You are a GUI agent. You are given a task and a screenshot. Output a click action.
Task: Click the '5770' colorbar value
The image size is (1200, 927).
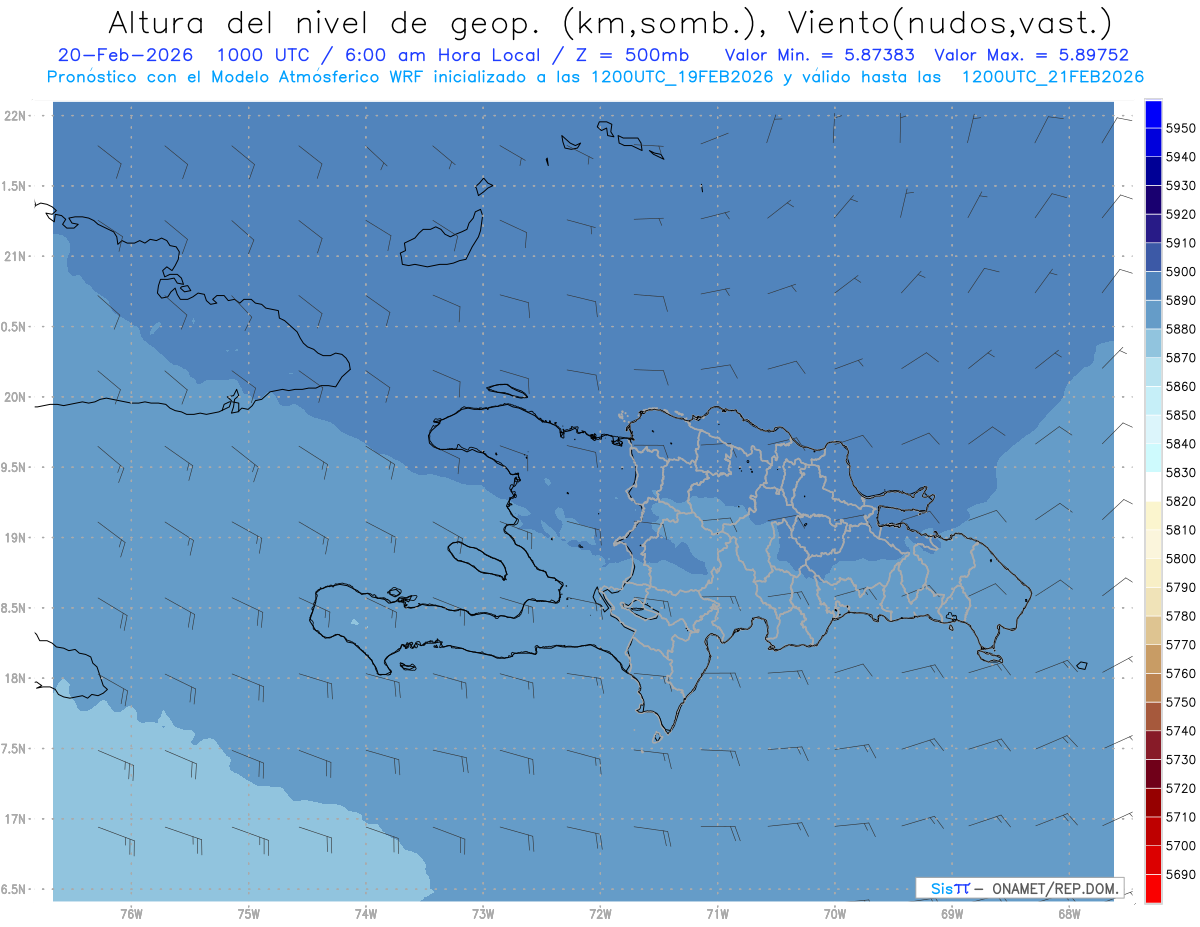(x=1181, y=645)
